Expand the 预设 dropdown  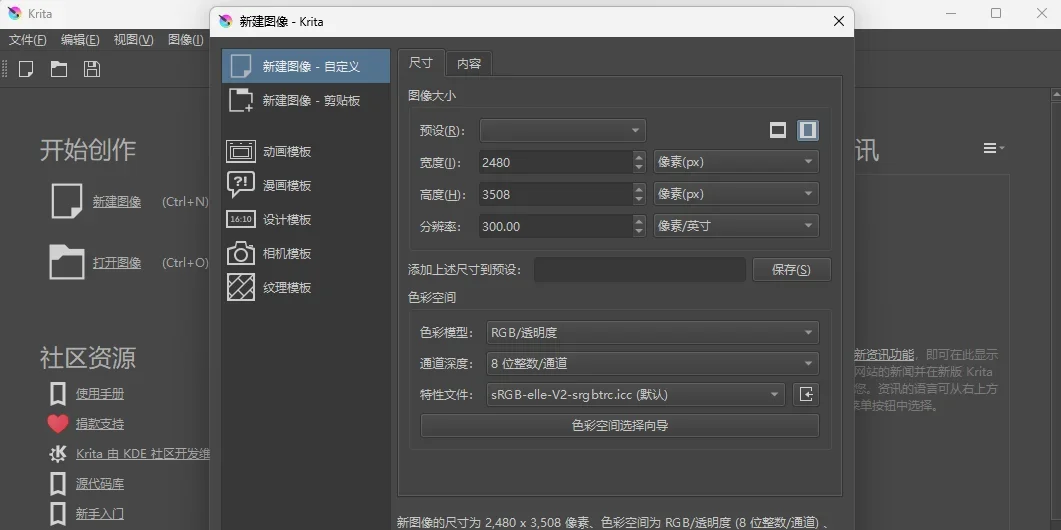(563, 130)
